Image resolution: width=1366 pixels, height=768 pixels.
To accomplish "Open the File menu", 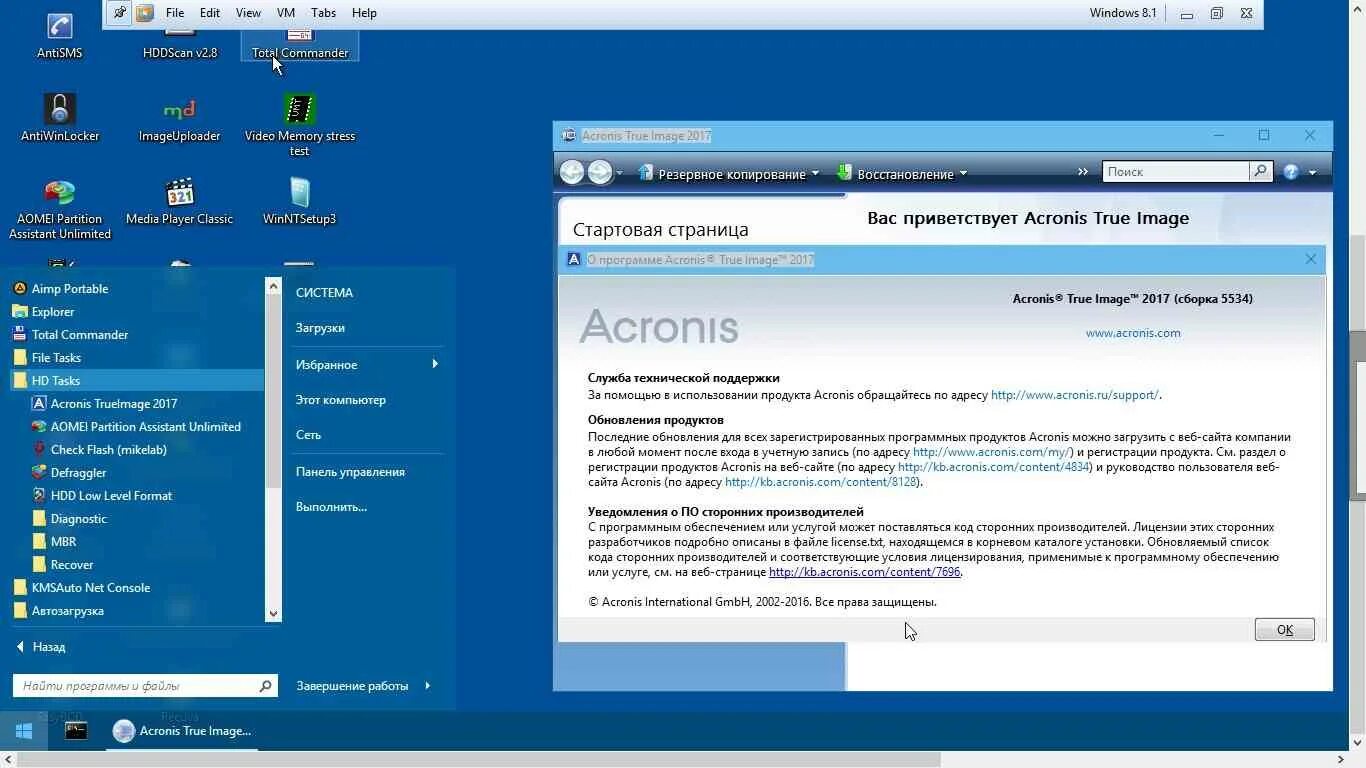I will [175, 13].
